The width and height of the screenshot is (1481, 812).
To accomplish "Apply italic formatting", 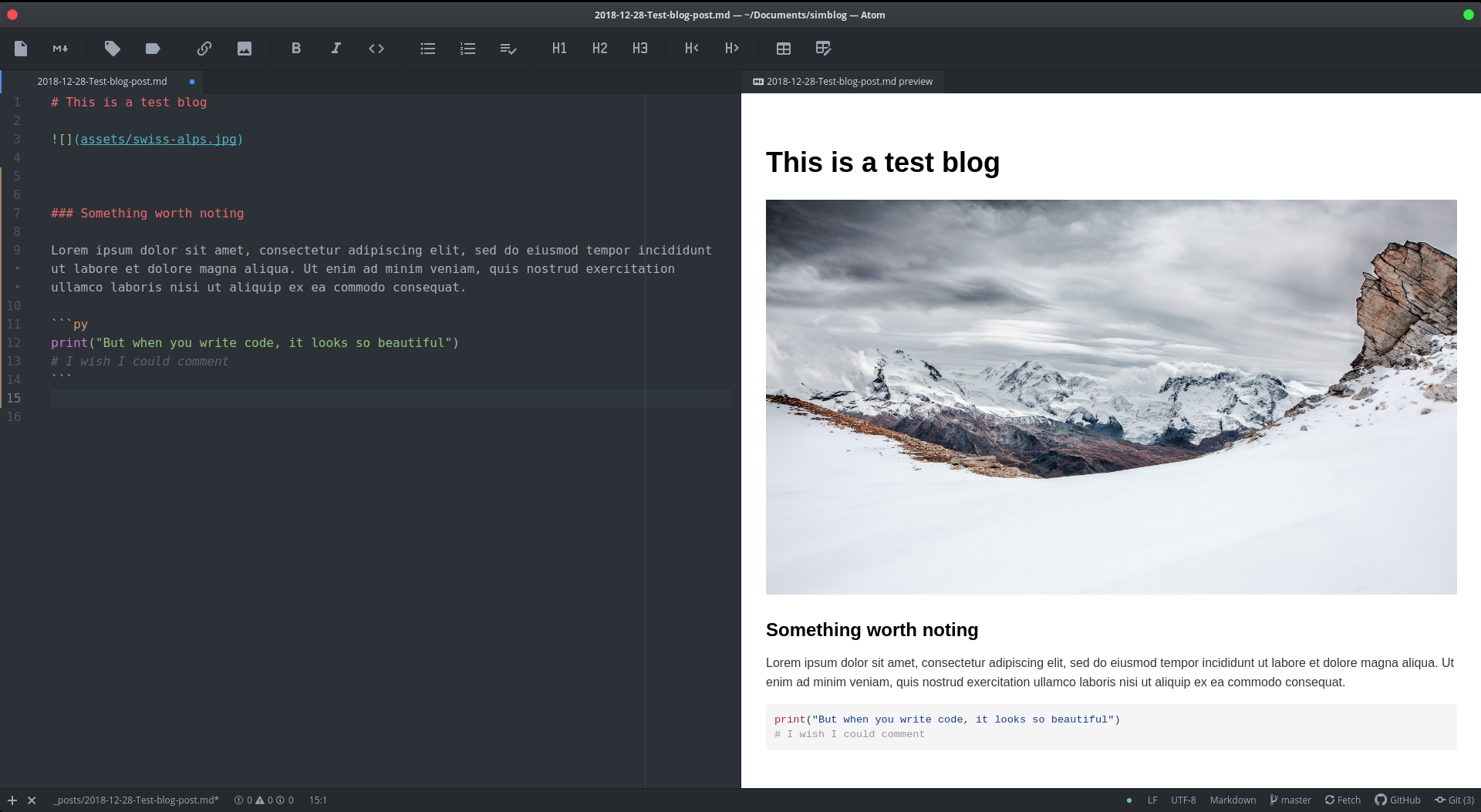I will pyautogui.click(x=336, y=49).
